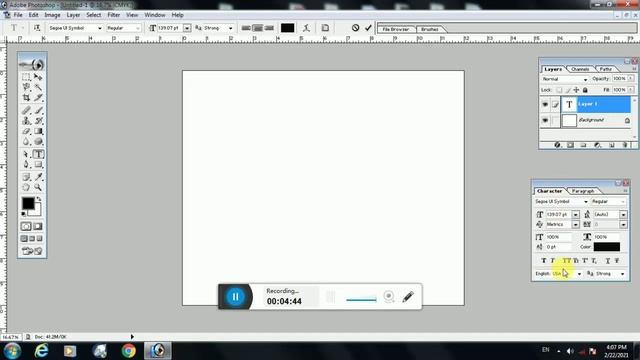Image resolution: width=640 pixels, height=360 pixels.
Task: Hide the Background layer eye icon
Action: coord(545,120)
